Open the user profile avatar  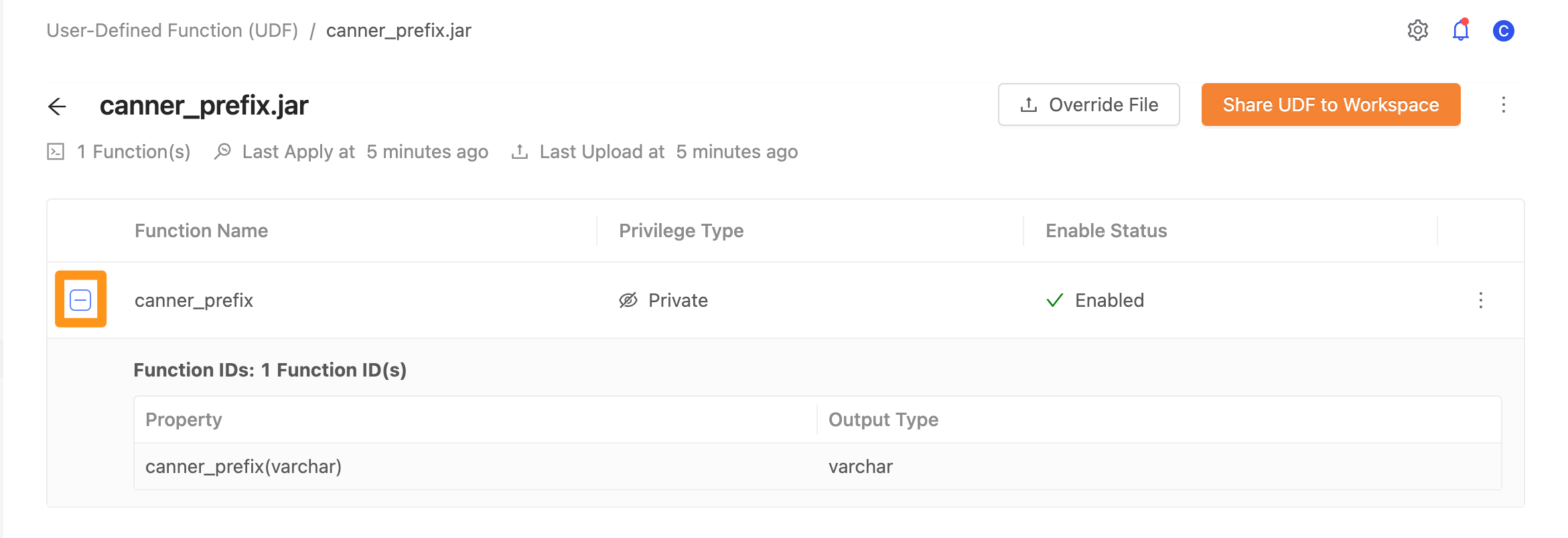click(1504, 31)
